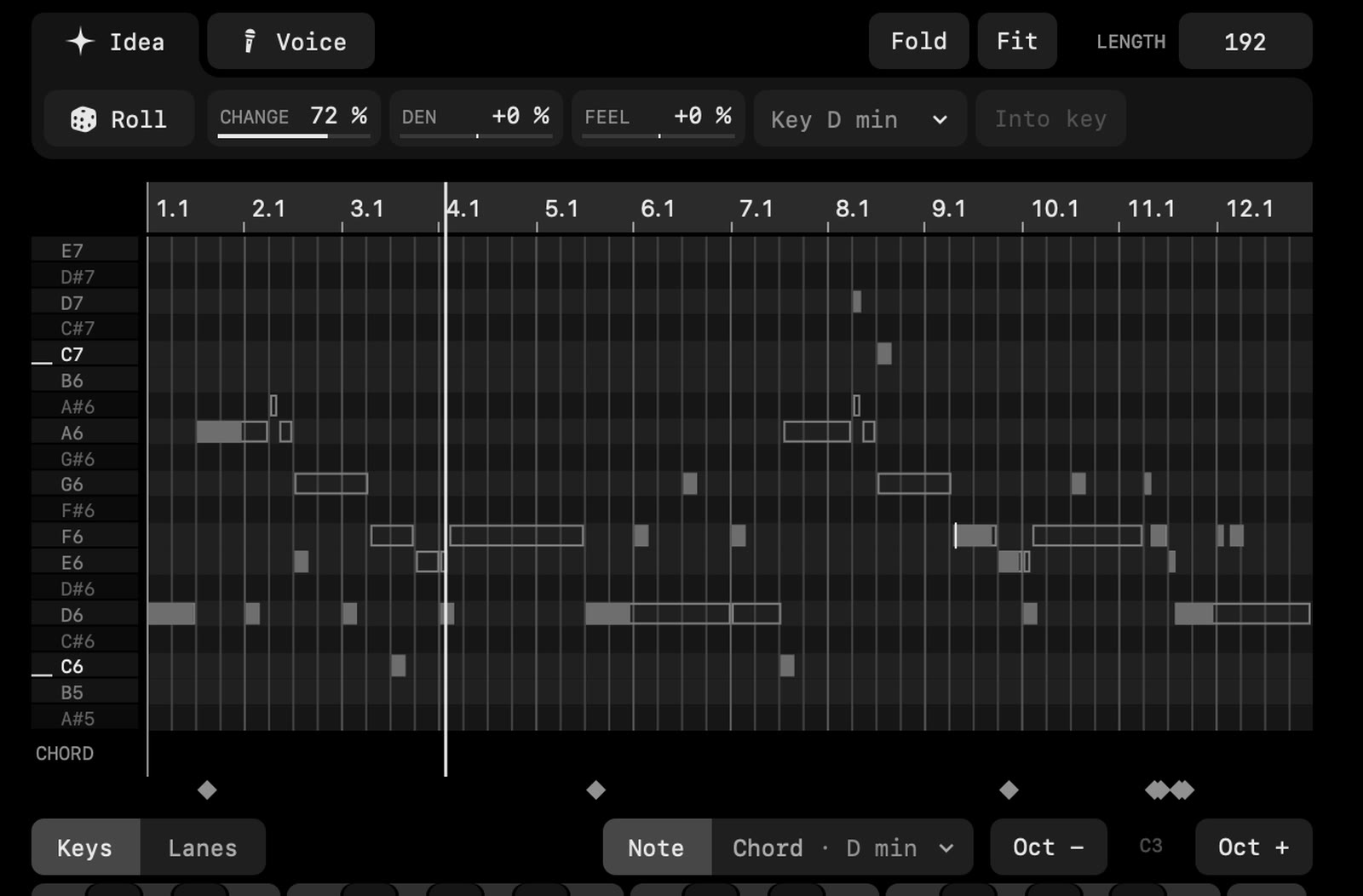Select the D7 note at bar 8.1

point(857,302)
